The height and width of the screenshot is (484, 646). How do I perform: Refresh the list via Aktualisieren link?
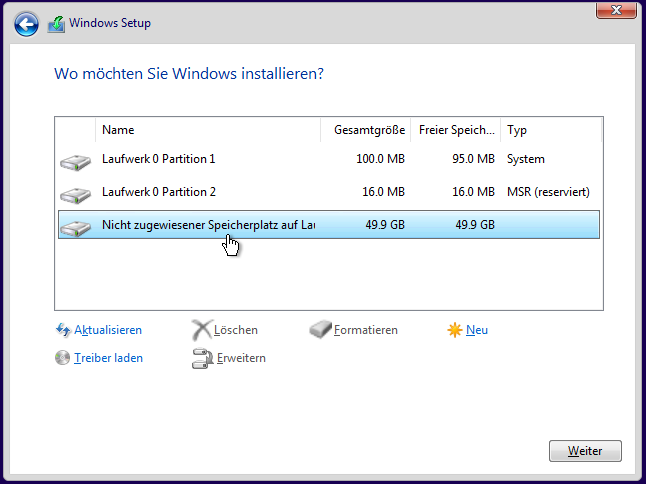108,330
